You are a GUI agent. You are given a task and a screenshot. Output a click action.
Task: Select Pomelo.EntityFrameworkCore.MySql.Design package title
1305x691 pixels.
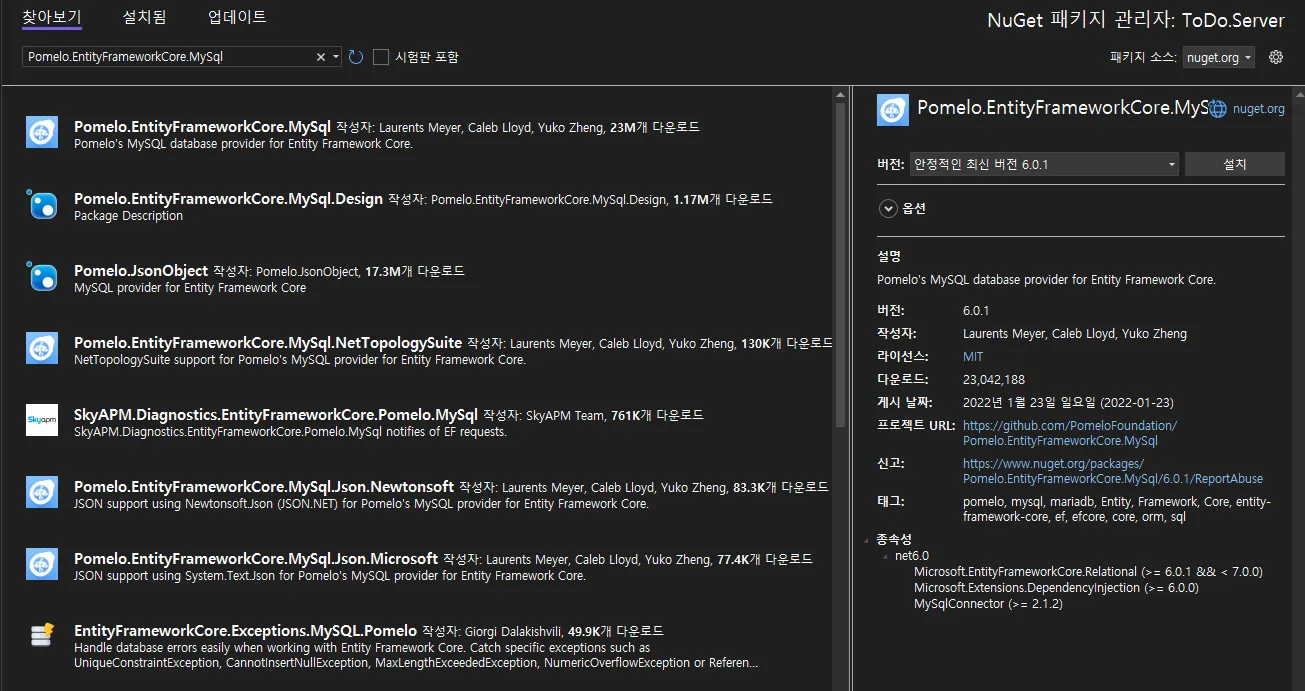tap(228, 199)
